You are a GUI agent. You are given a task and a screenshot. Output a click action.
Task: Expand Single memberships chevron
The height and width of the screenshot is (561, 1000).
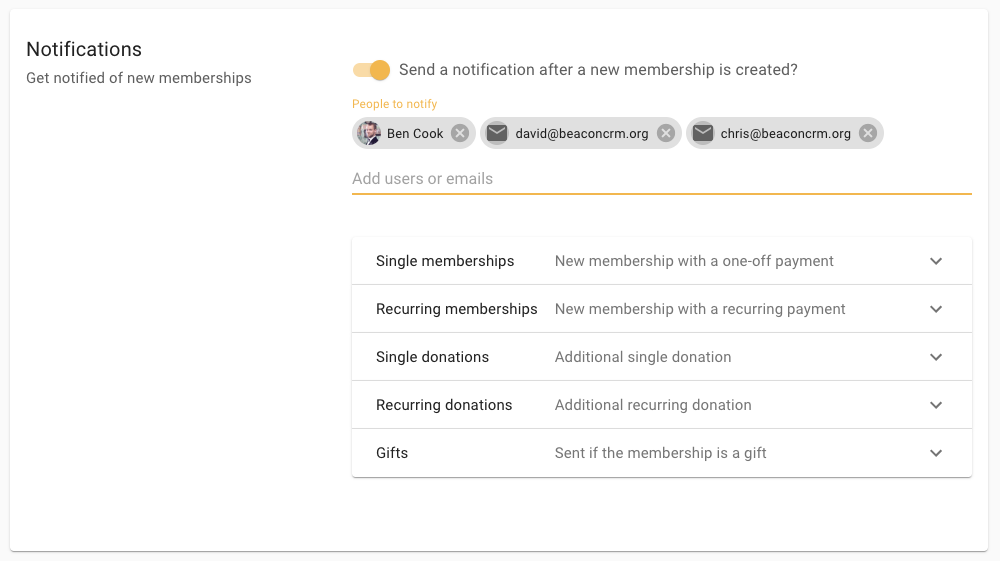point(936,261)
